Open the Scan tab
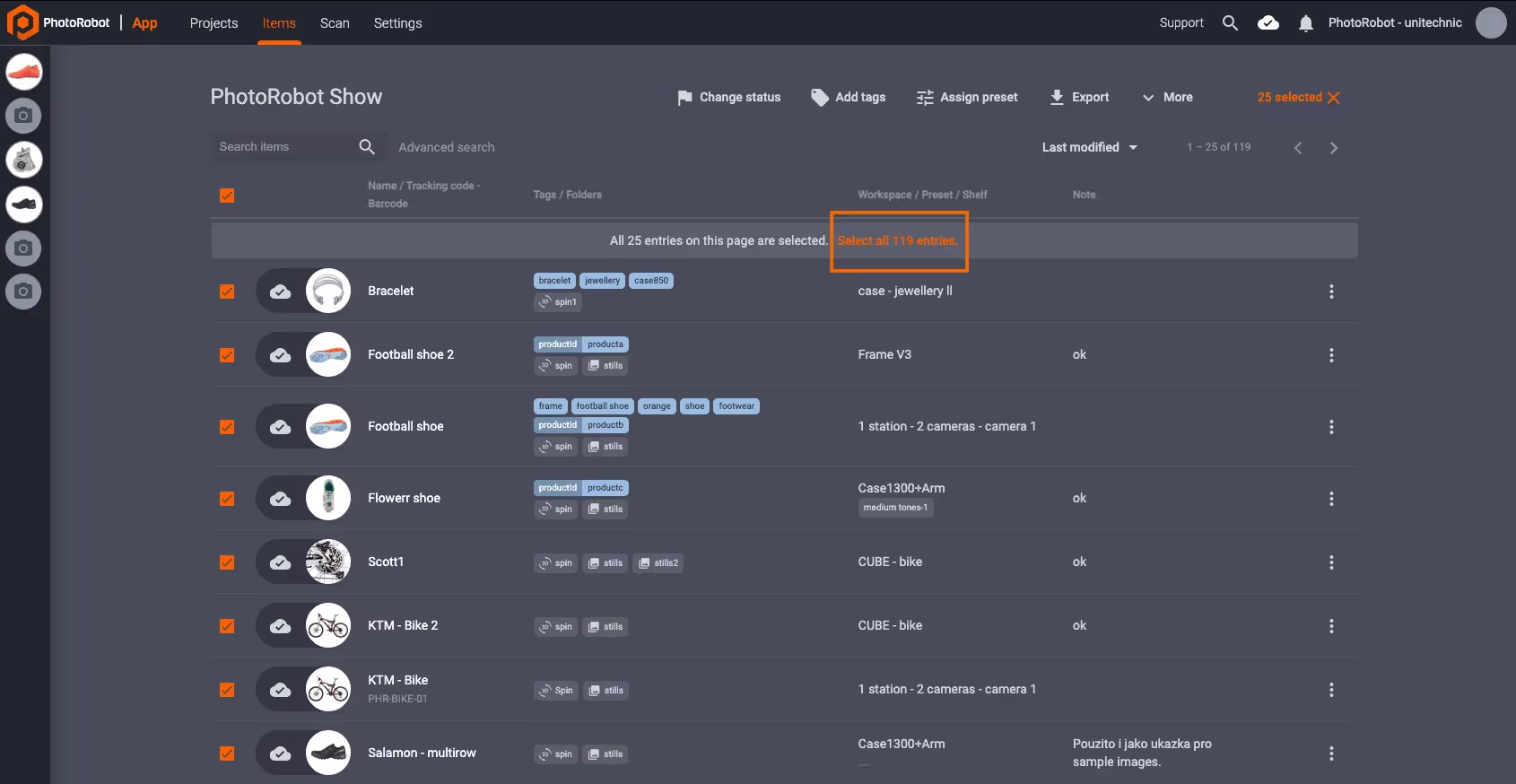 [335, 23]
